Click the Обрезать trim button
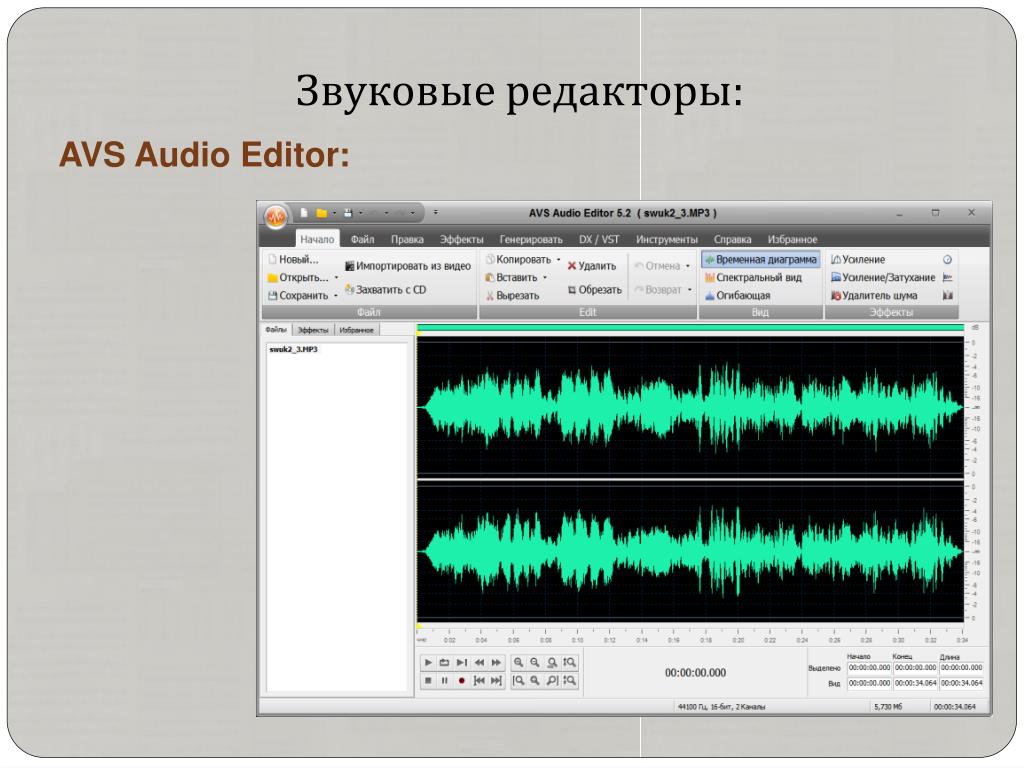This screenshot has height=768, width=1024. tap(594, 289)
